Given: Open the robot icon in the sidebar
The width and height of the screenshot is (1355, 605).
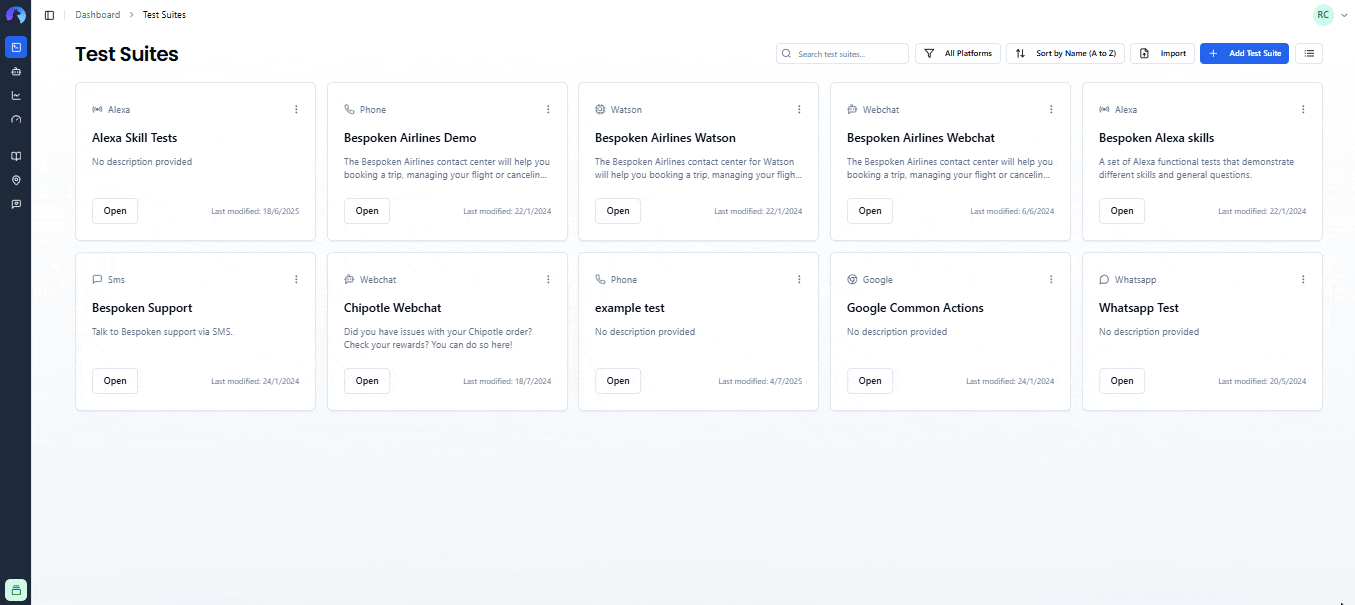Looking at the screenshot, I should point(16,72).
